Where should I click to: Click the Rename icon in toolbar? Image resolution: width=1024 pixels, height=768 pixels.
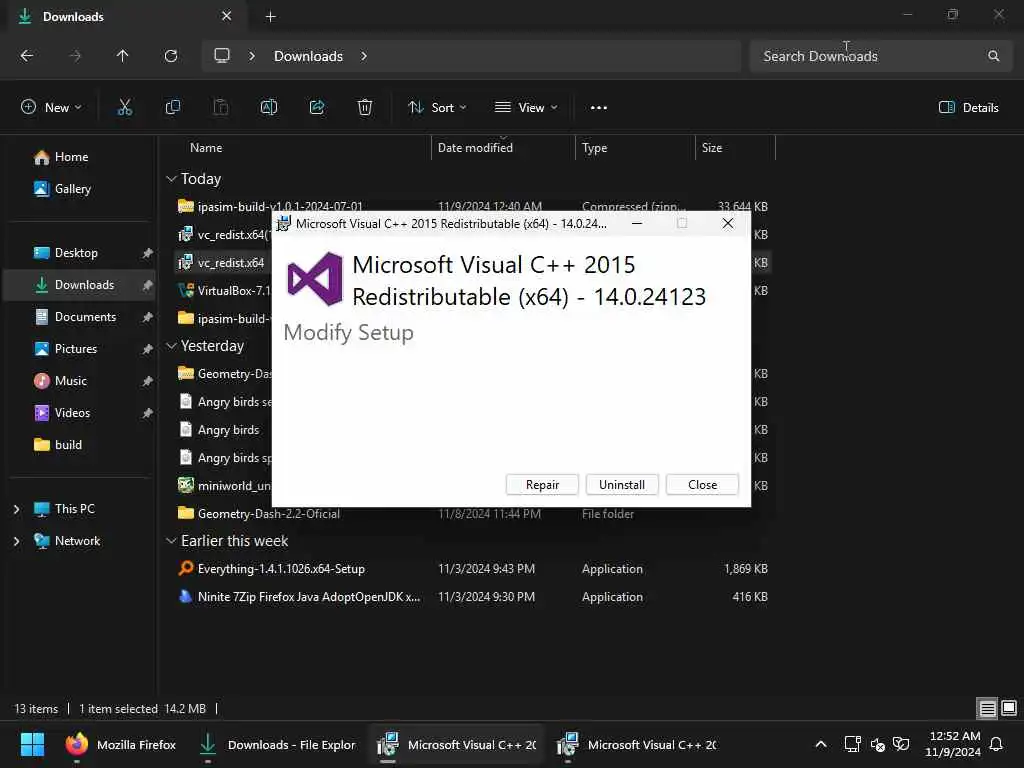tap(269, 108)
